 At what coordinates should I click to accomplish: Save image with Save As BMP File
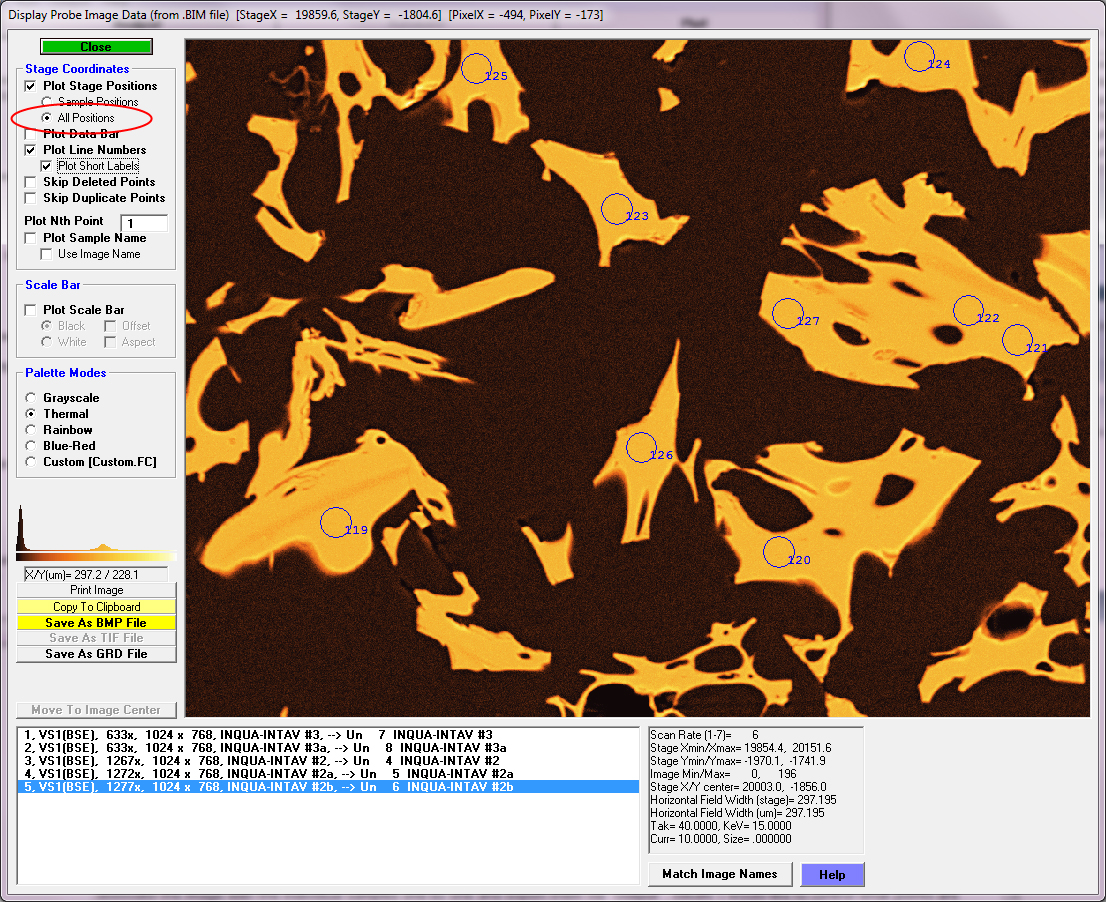(x=96, y=623)
